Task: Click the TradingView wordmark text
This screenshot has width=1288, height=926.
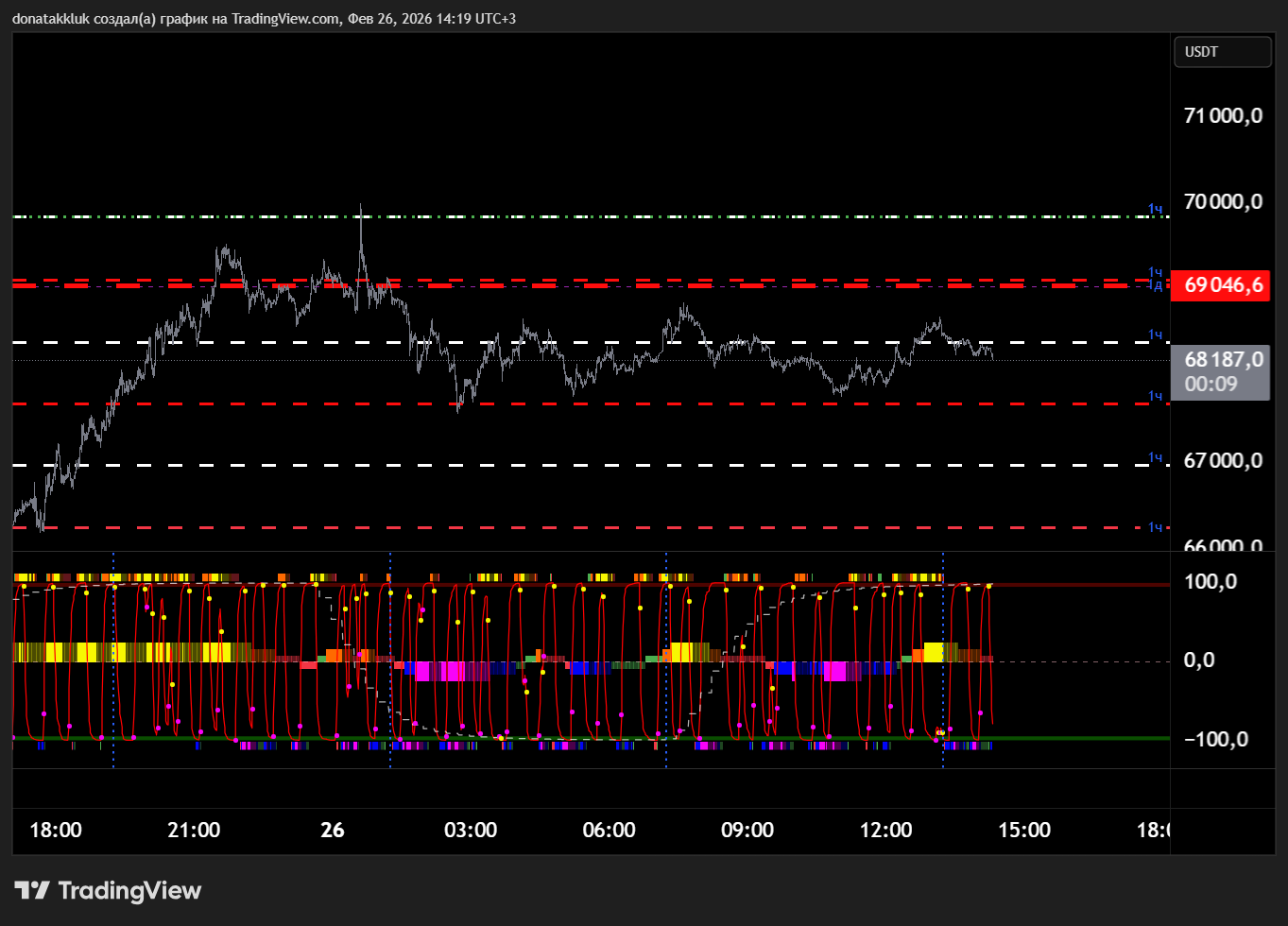Action: coord(129,890)
